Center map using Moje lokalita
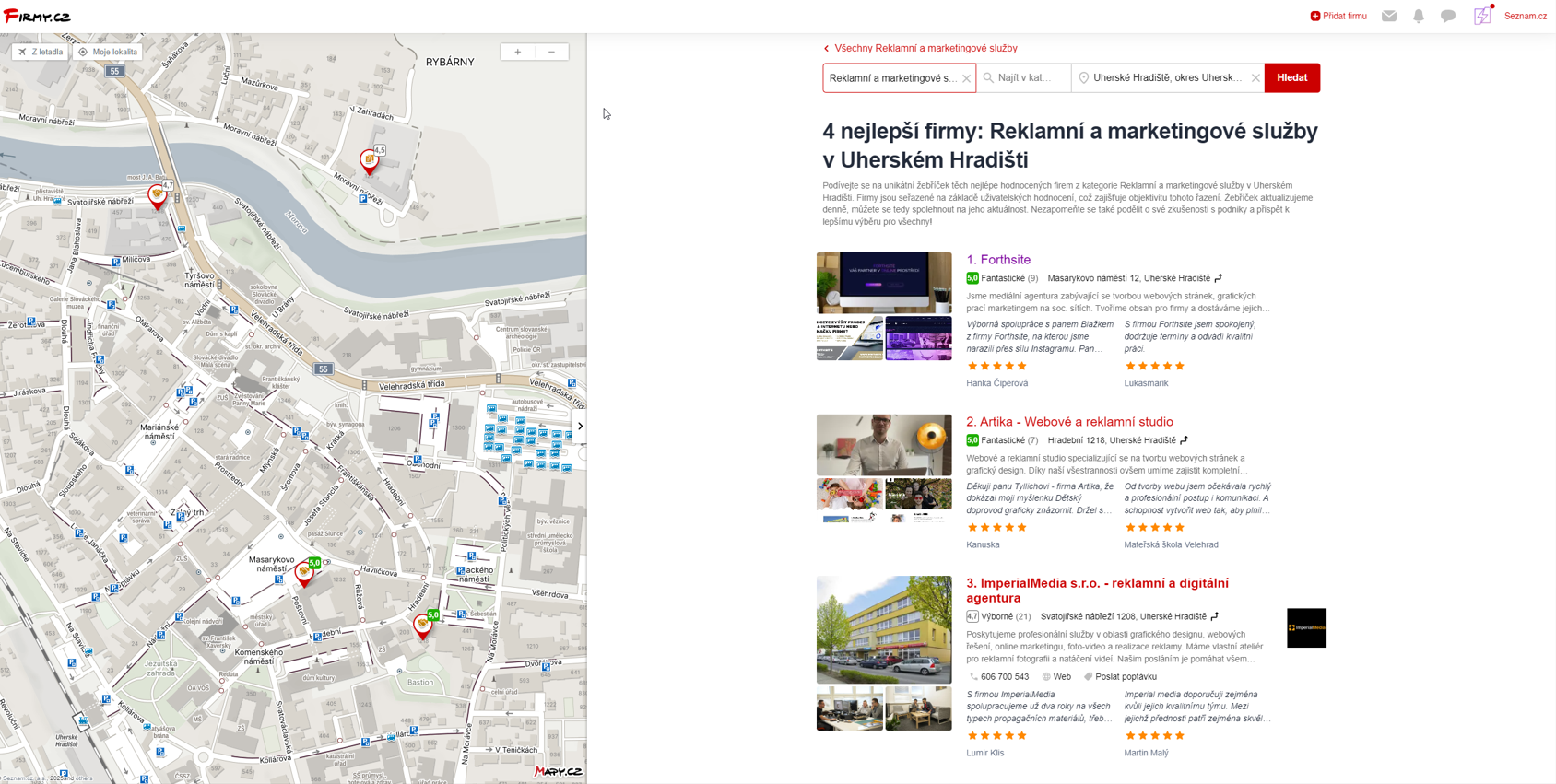Image resolution: width=1556 pixels, height=784 pixels. [108, 53]
